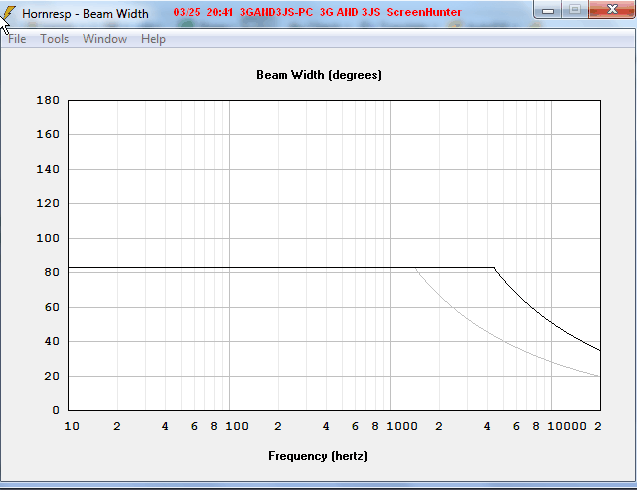Click the Hornresp lightning bolt icon
The height and width of the screenshot is (490, 637).
click(9, 13)
